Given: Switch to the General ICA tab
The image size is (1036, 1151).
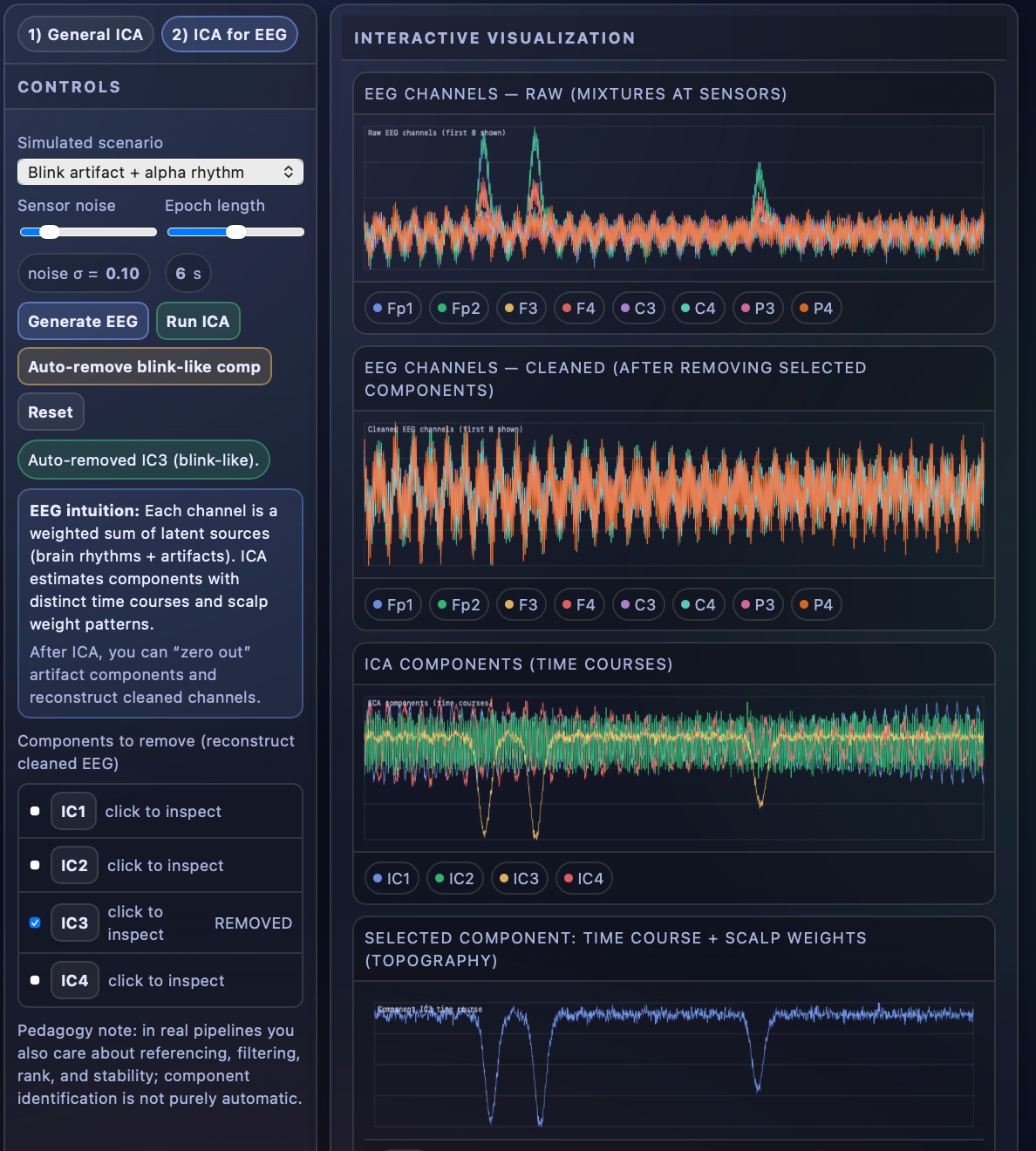Looking at the screenshot, I should point(85,35).
